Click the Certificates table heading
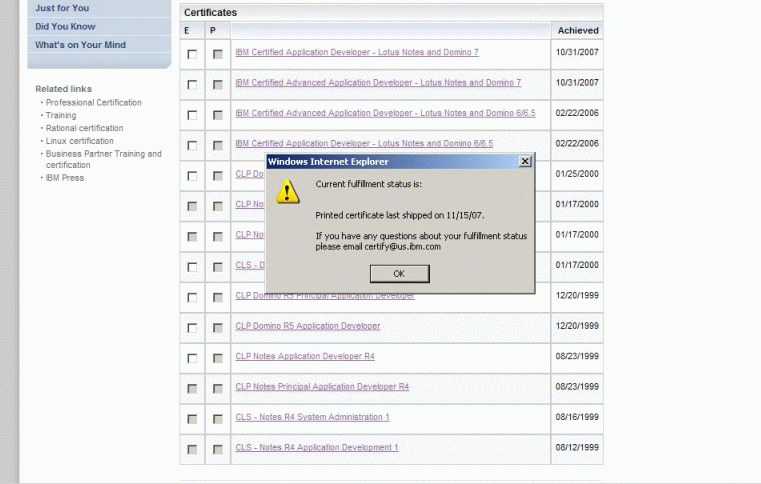 pyautogui.click(x=210, y=13)
